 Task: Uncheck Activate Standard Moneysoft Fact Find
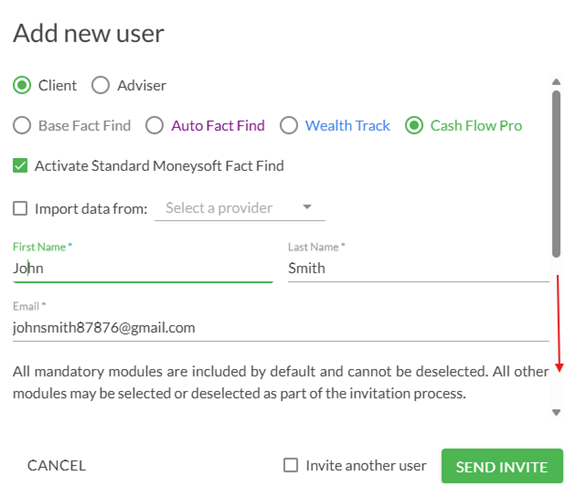[20, 166]
